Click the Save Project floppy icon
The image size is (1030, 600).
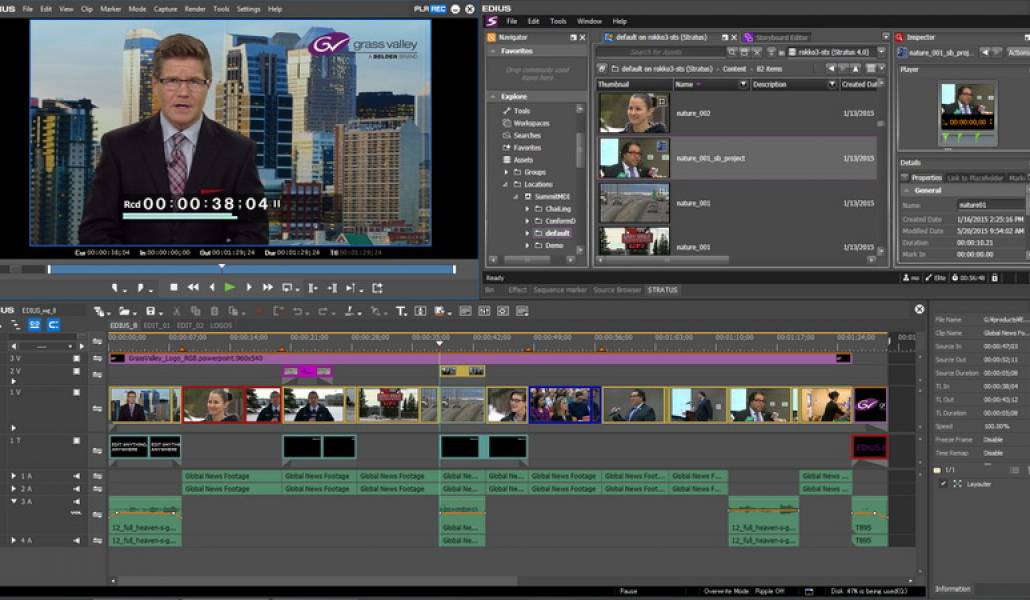pyautogui.click(x=150, y=311)
